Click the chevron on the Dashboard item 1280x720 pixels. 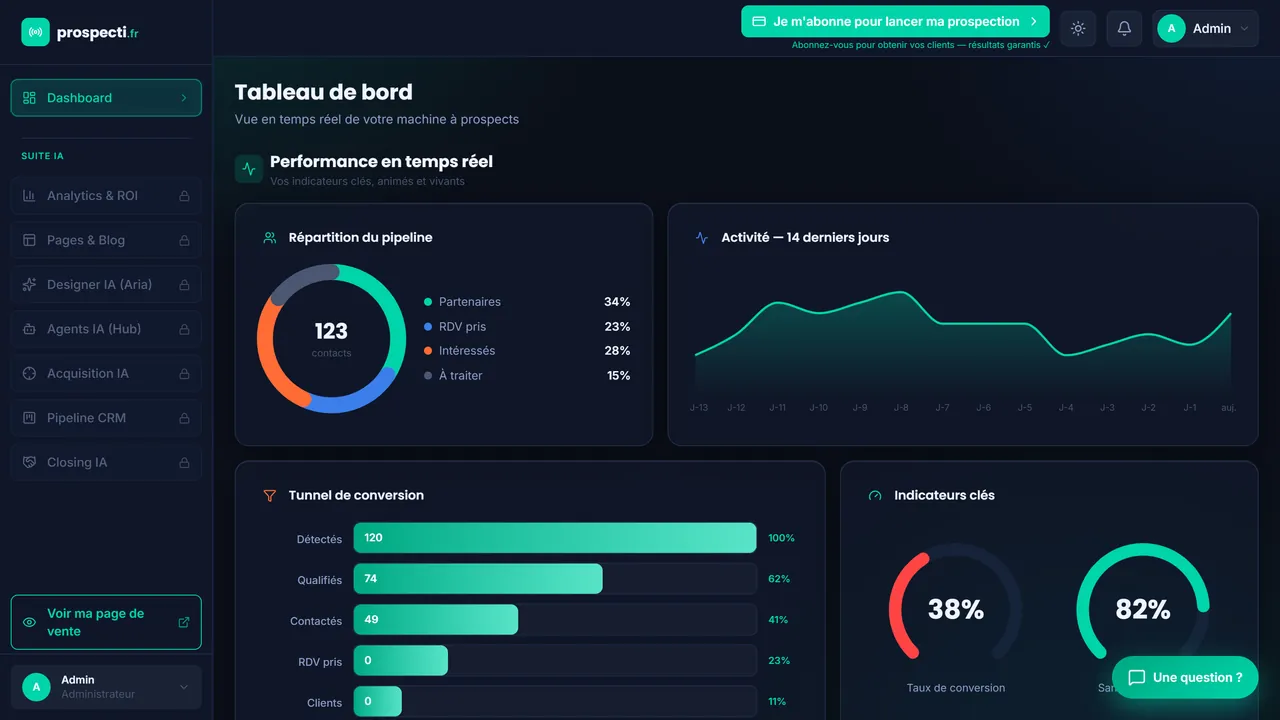(184, 98)
